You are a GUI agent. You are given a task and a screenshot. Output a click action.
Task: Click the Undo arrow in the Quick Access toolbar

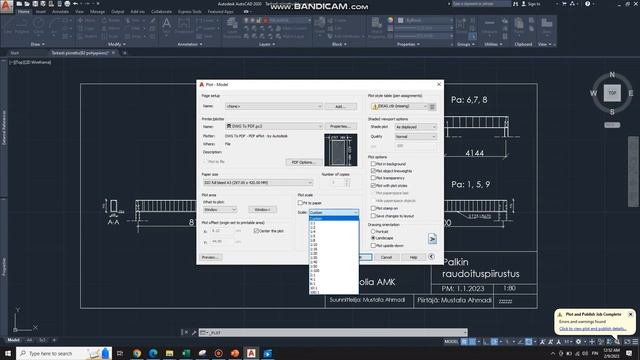point(76,4)
